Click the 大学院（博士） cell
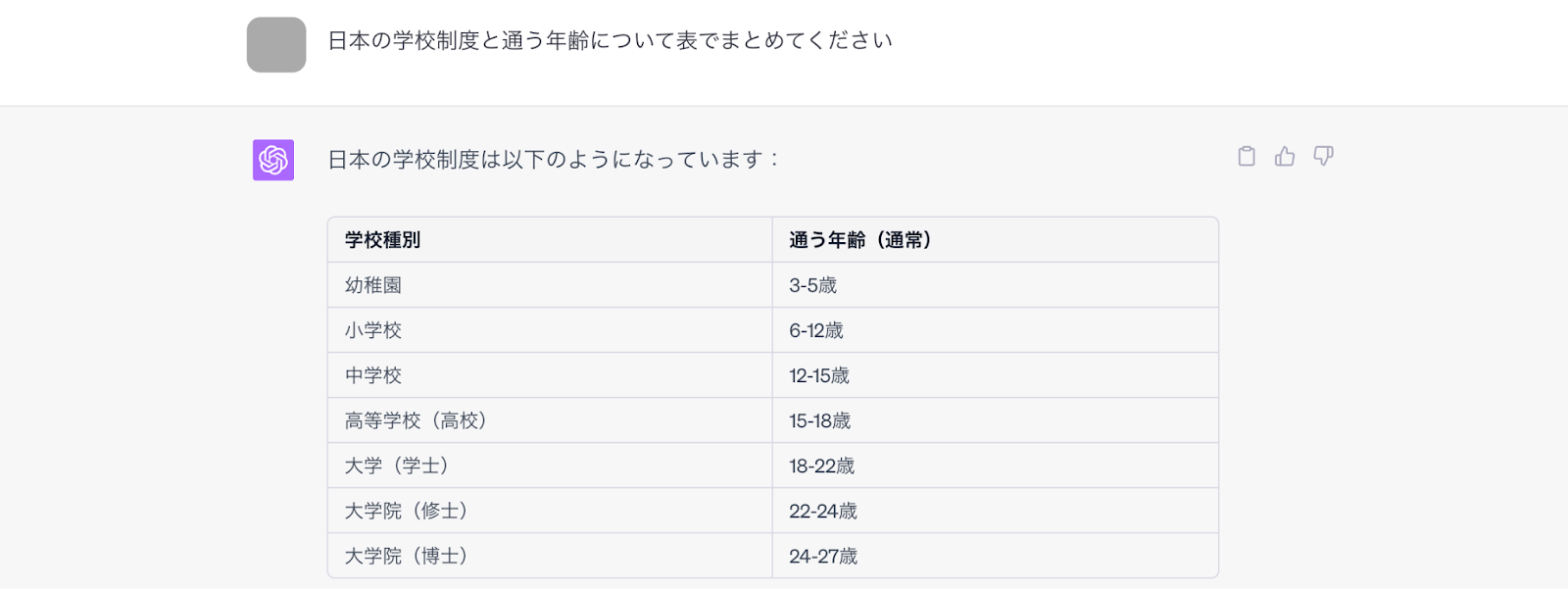This screenshot has width=1568, height=590. point(406,556)
